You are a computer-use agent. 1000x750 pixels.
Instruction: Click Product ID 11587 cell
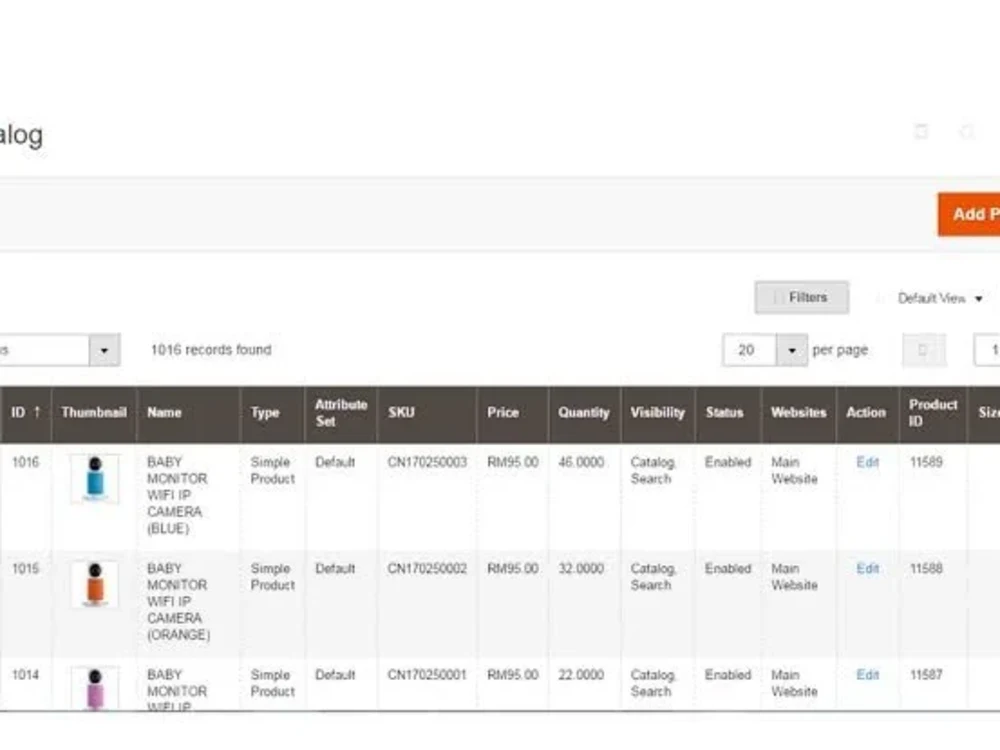pos(926,675)
